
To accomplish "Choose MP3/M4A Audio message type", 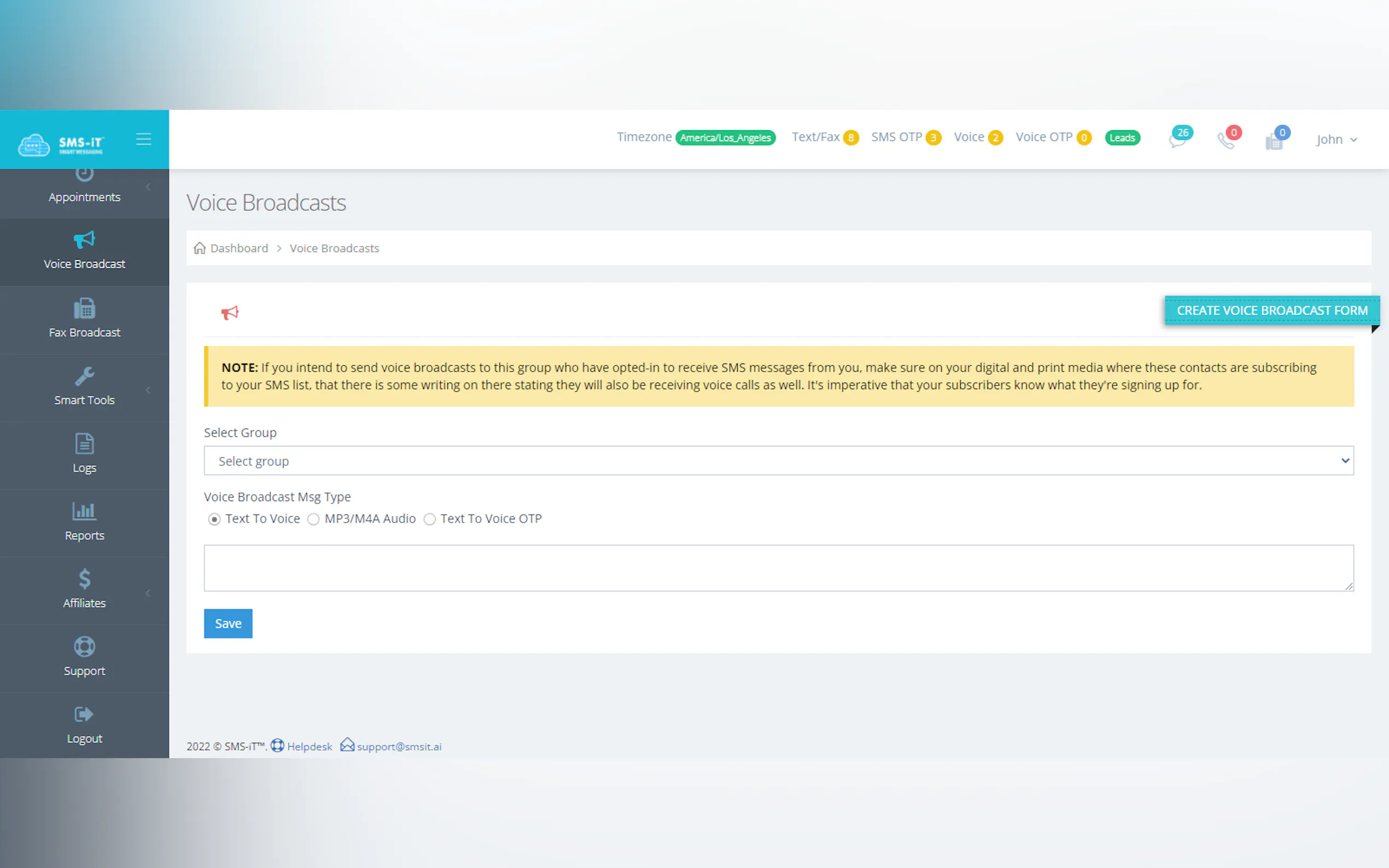I will (x=313, y=519).
